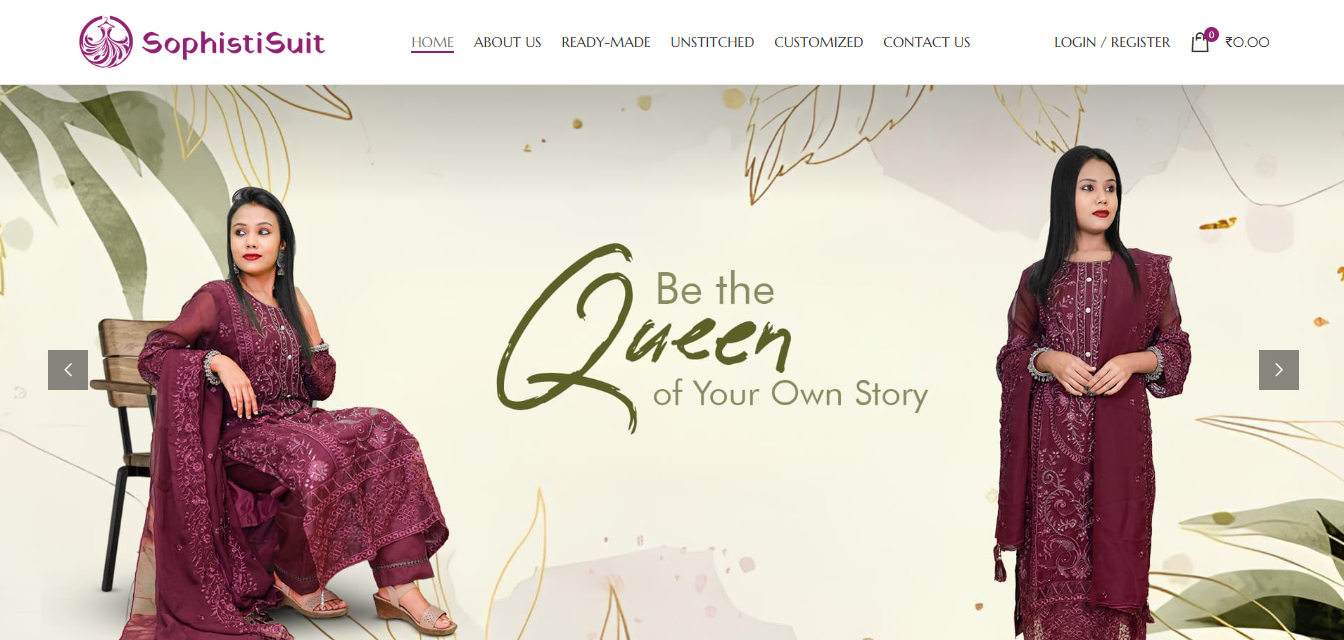
Task: Open the HOME menu item
Action: pos(432,42)
